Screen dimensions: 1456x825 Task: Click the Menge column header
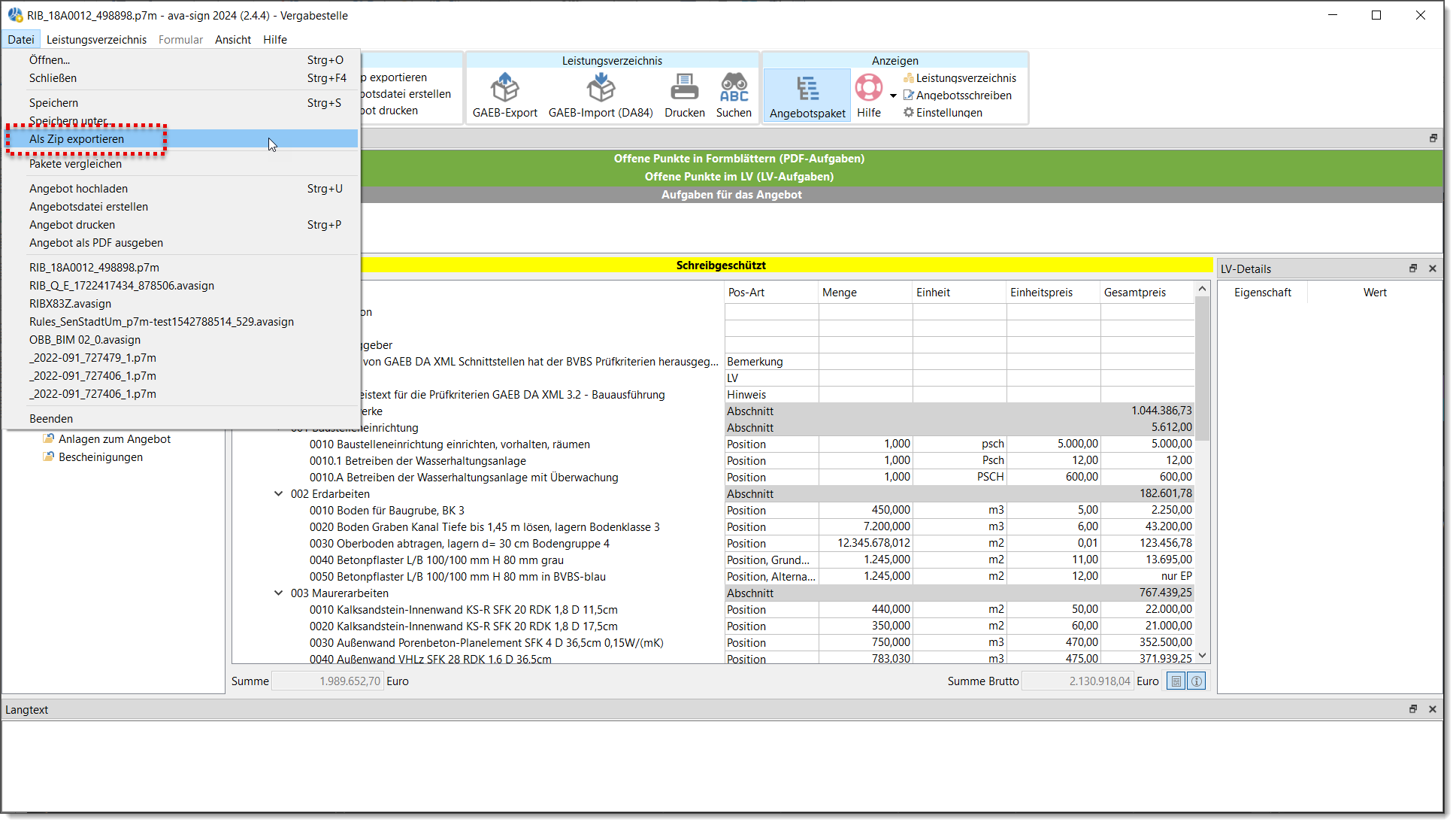click(864, 293)
